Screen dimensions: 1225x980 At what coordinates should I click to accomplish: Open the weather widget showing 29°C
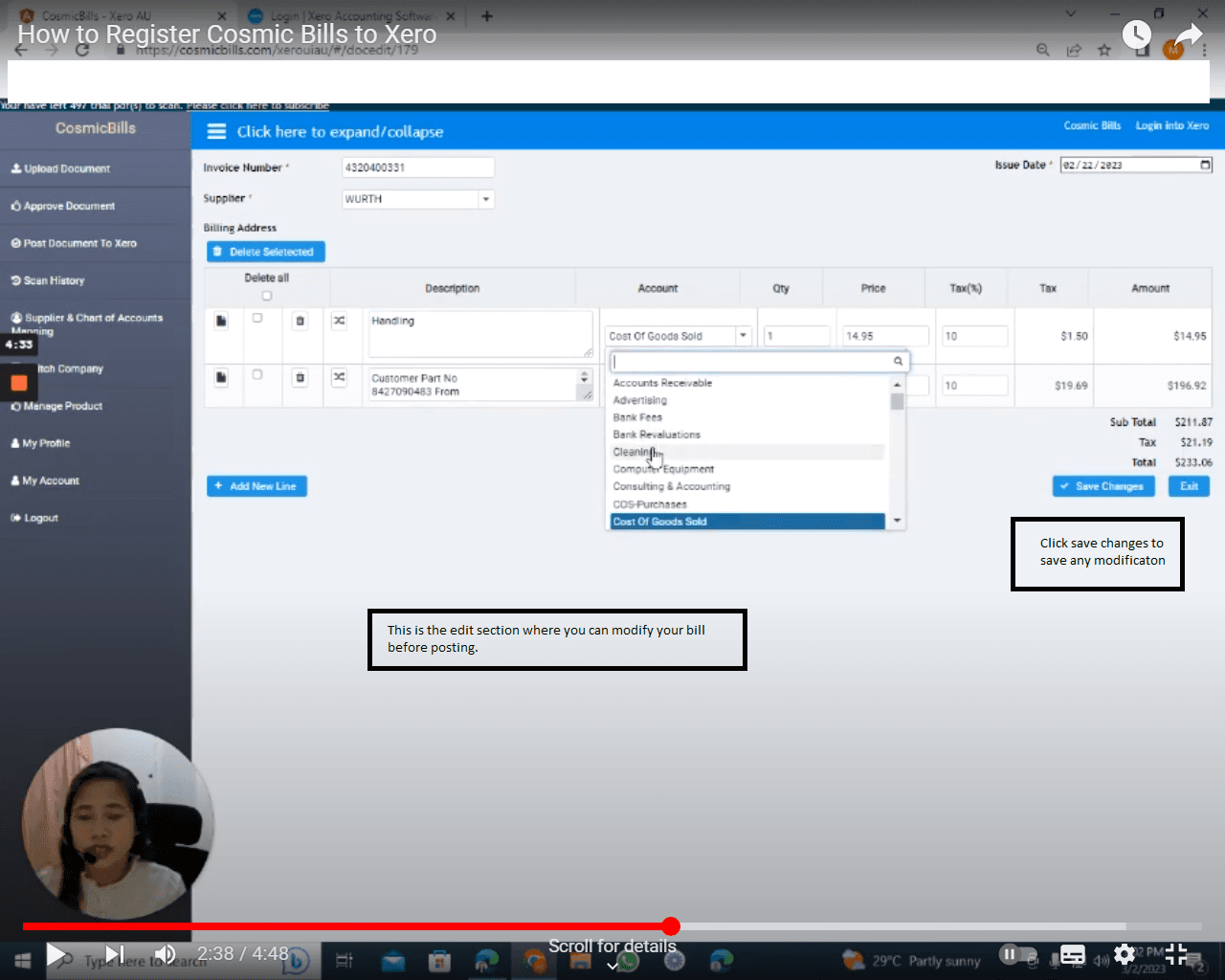click(912, 960)
